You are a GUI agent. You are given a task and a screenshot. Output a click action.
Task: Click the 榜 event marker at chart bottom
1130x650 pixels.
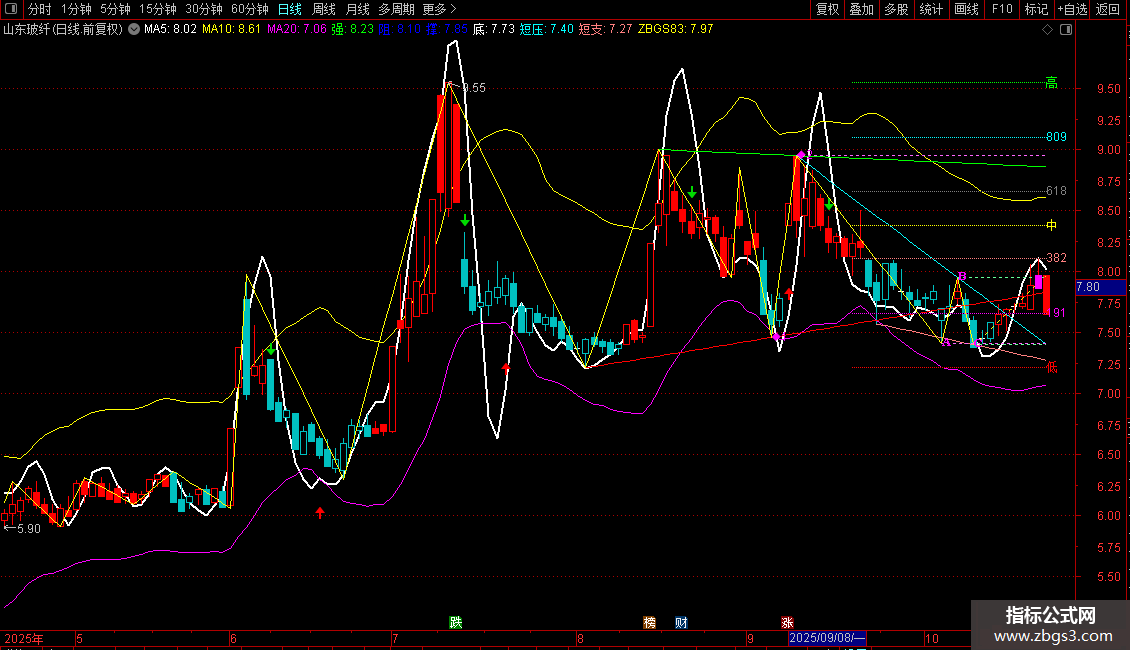click(x=650, y=622)
